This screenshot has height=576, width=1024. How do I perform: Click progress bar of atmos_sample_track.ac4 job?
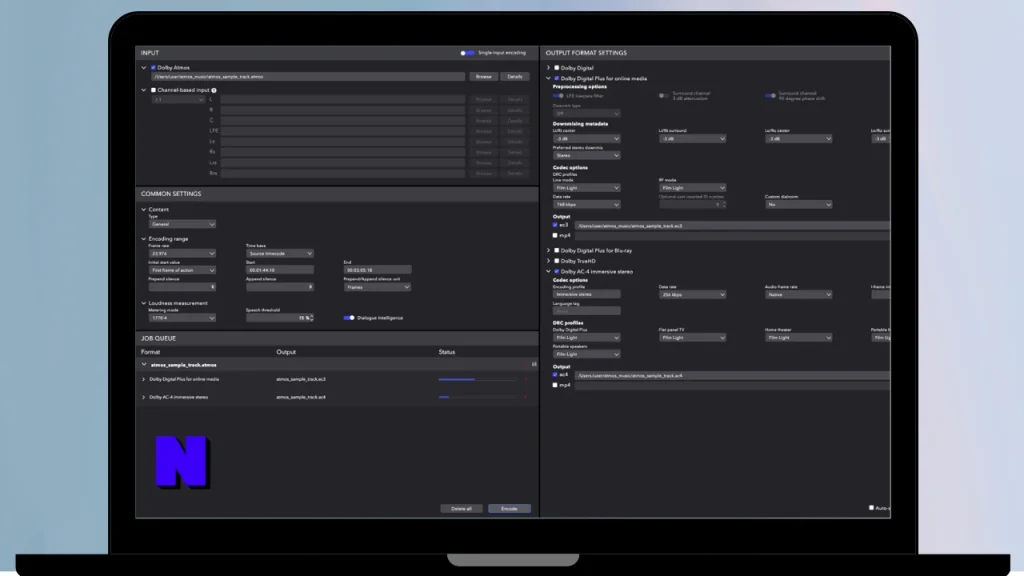click(478, 397)
